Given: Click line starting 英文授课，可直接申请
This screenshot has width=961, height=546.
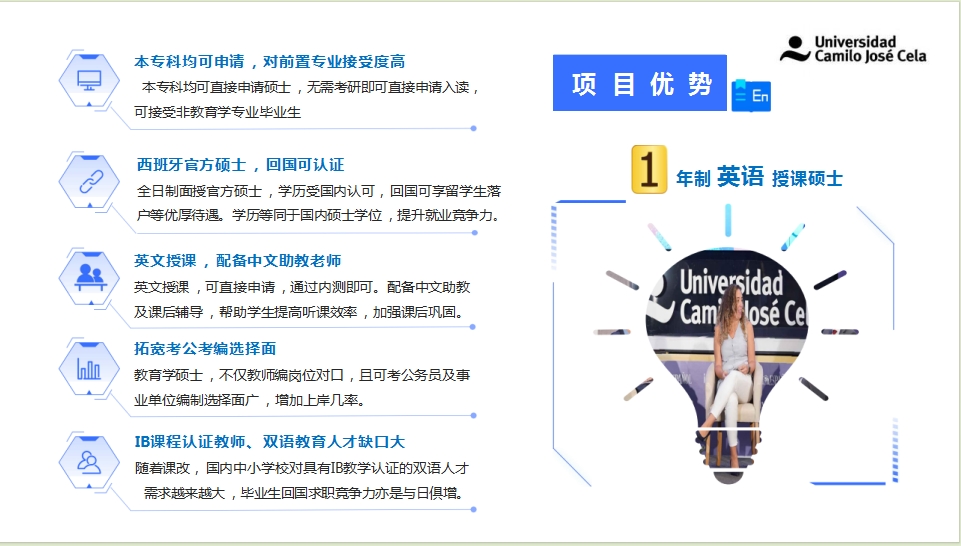Looking at the screenshot, I should (x=302, y=287).
